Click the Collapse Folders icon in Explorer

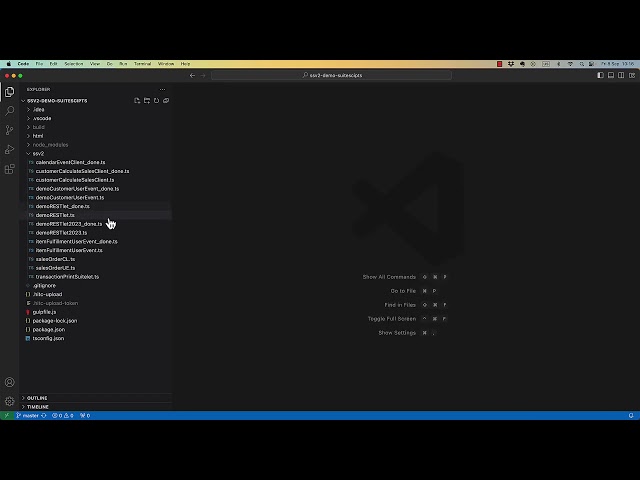pos(166,100)
